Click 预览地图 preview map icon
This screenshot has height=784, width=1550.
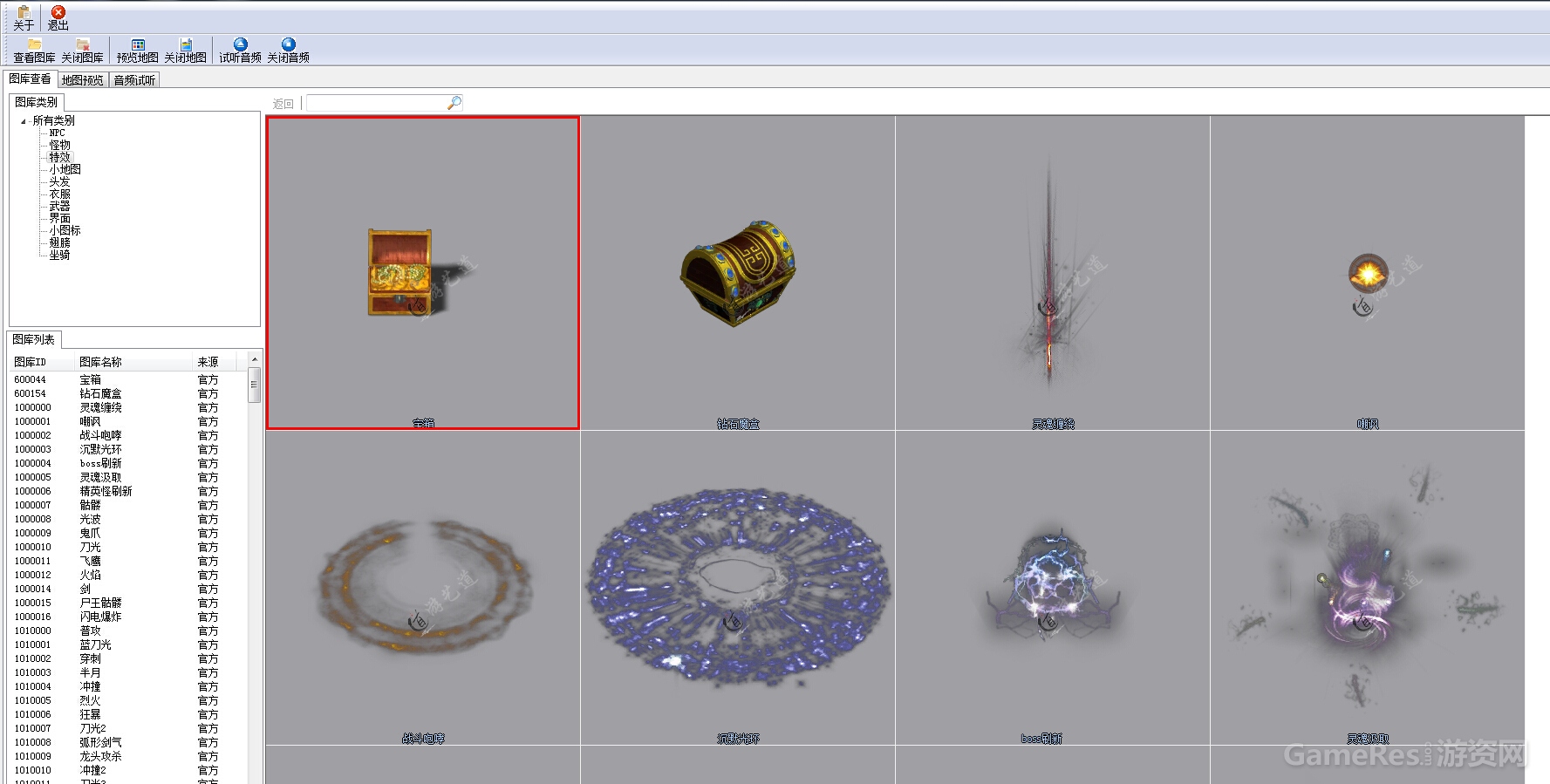click(x=138, y=44)
